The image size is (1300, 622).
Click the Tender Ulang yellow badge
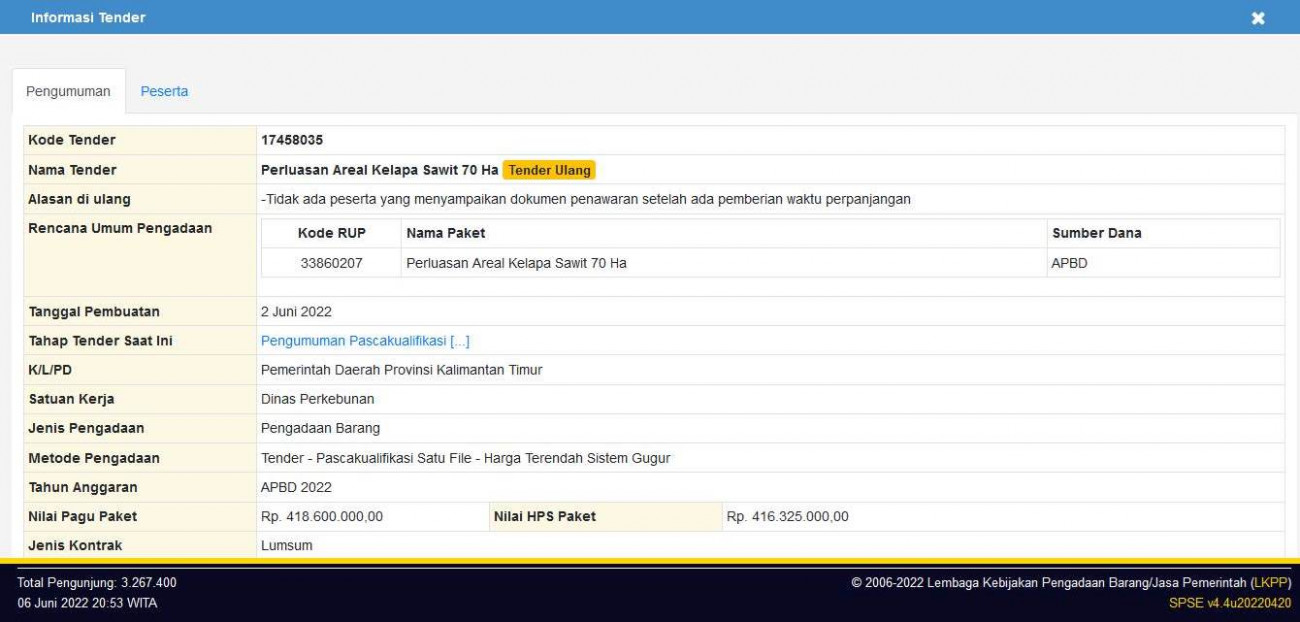(x=549, y=170)
